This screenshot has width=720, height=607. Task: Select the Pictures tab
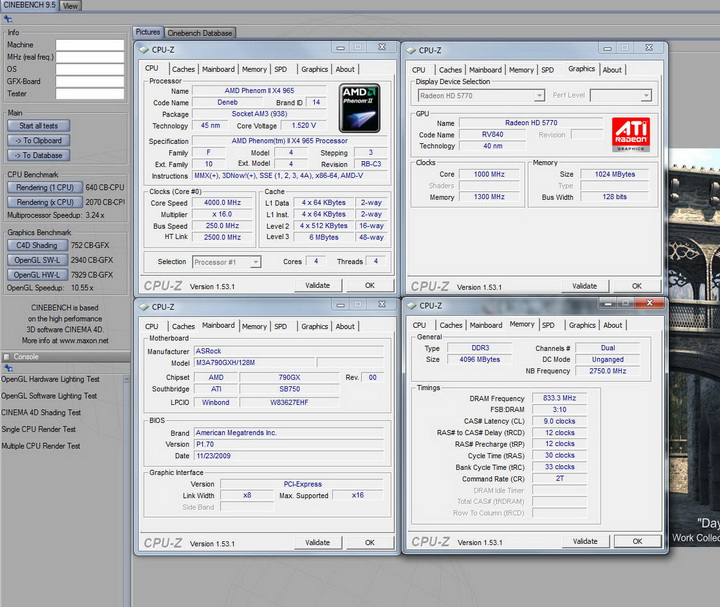148,32
